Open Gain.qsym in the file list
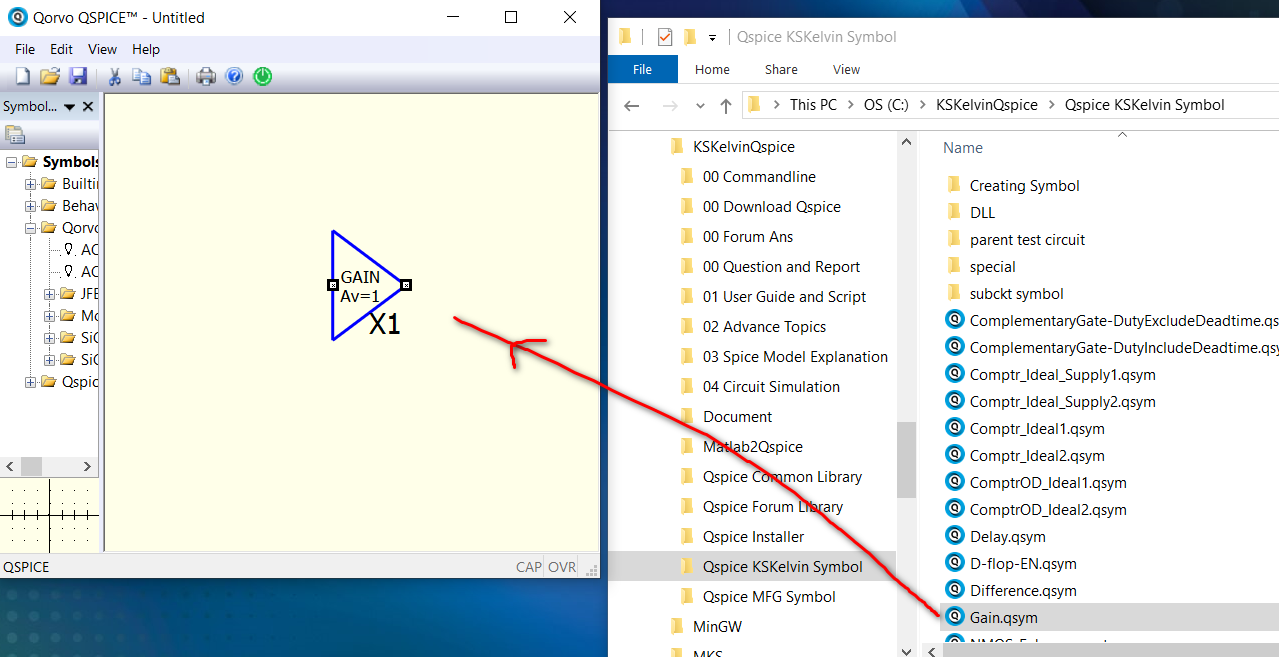The width and height of the screenshot is (1279, 657). pyautogui.click(x=1001, y=617)
